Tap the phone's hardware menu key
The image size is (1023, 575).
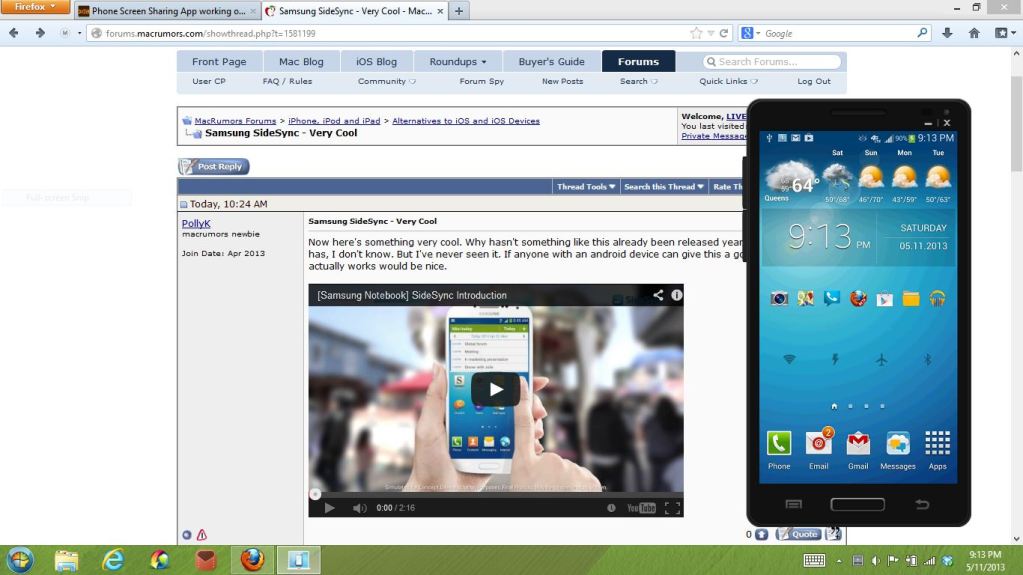click(794, 504)
